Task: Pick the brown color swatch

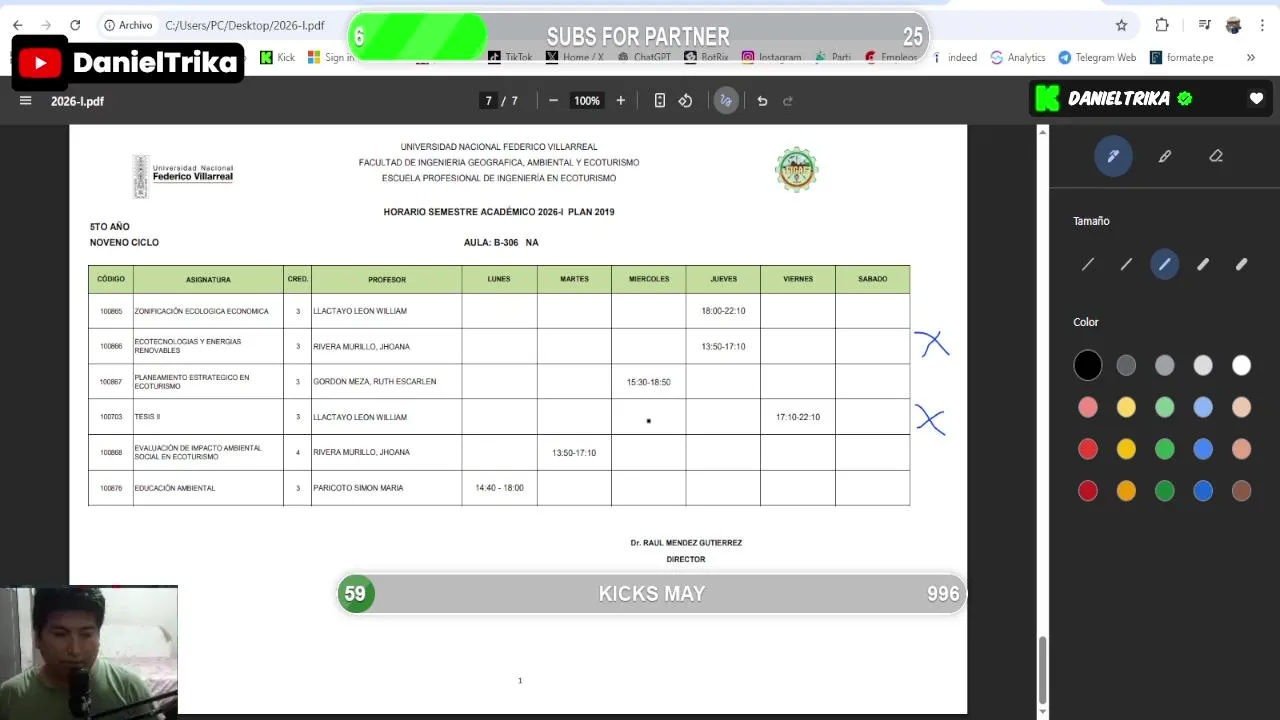Action: [x=1241, y=491]
